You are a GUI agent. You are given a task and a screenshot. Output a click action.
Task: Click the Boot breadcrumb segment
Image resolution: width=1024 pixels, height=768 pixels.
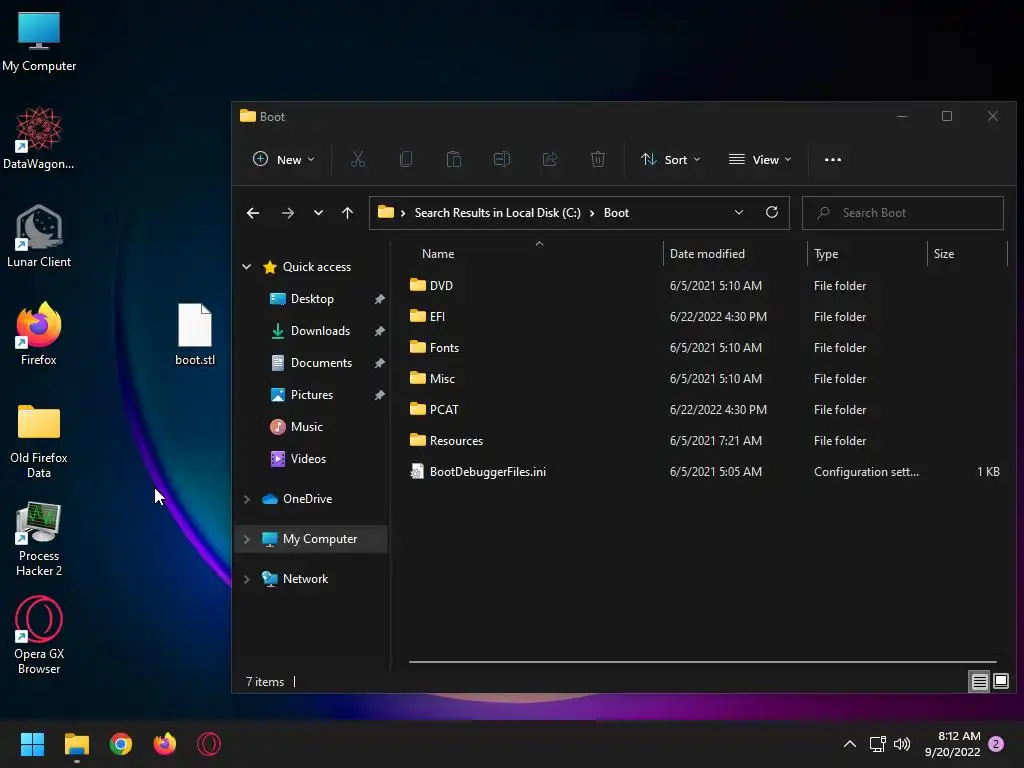pyautogui.click(x=616, y=213)
